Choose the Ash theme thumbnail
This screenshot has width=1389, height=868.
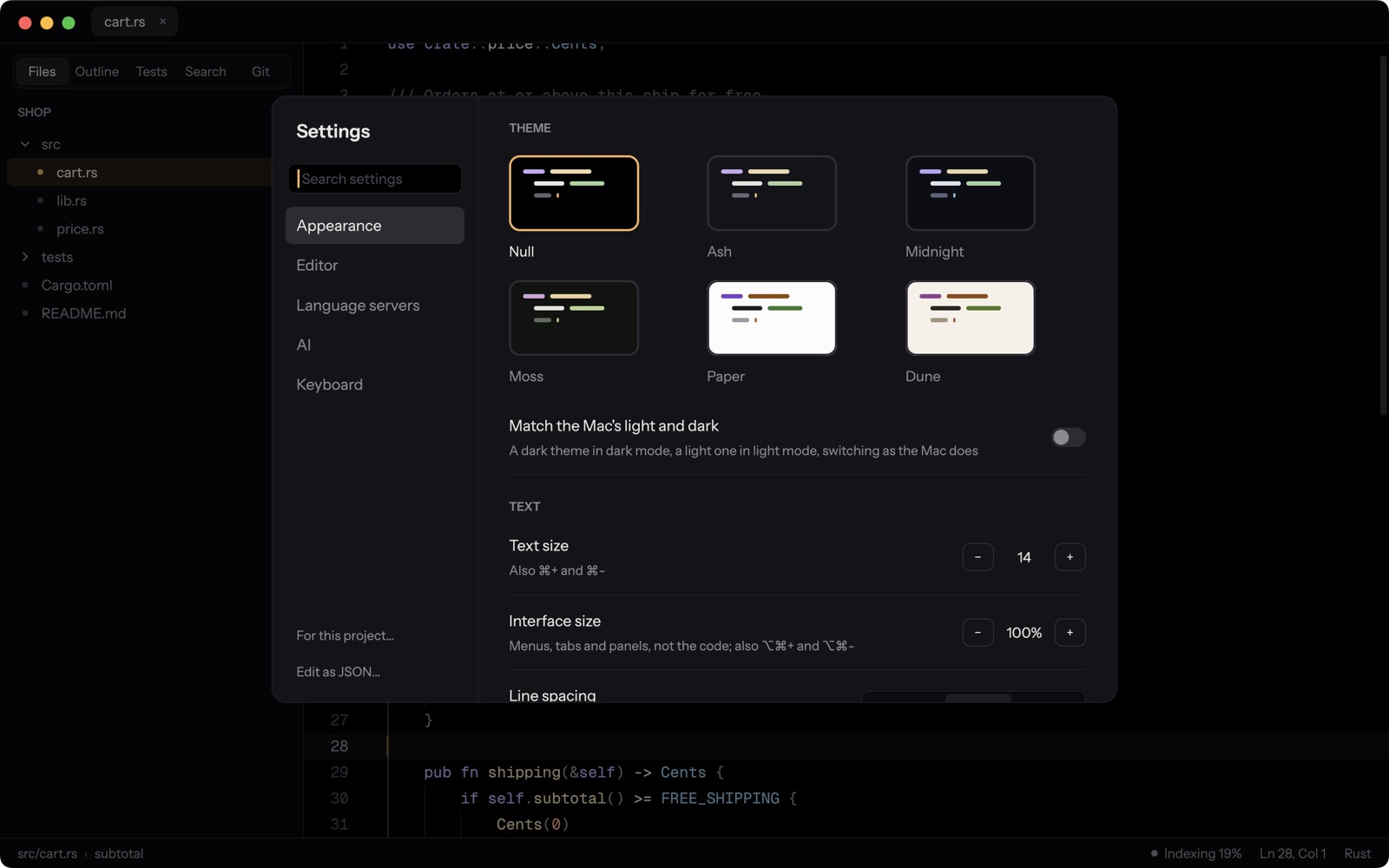tap(772, 193)
